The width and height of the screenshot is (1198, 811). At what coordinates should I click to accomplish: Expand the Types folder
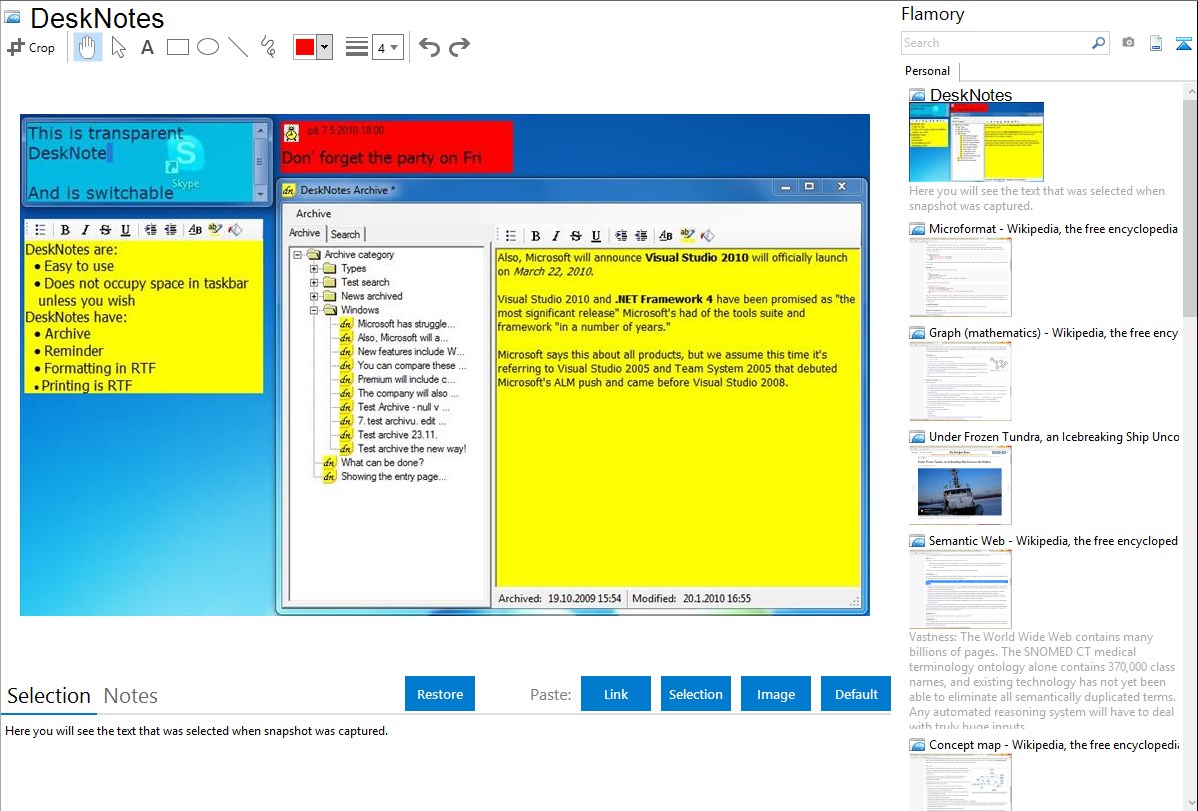click(314, 268)
